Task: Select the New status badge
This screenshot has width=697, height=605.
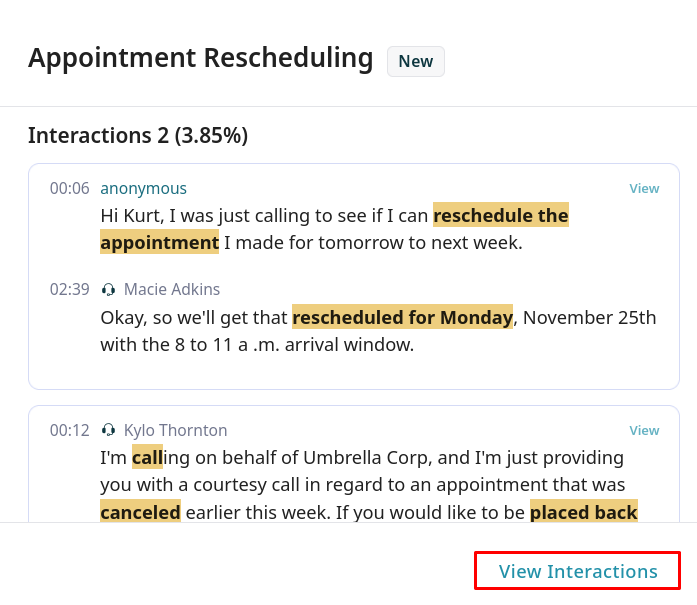Action: [416, 61]
